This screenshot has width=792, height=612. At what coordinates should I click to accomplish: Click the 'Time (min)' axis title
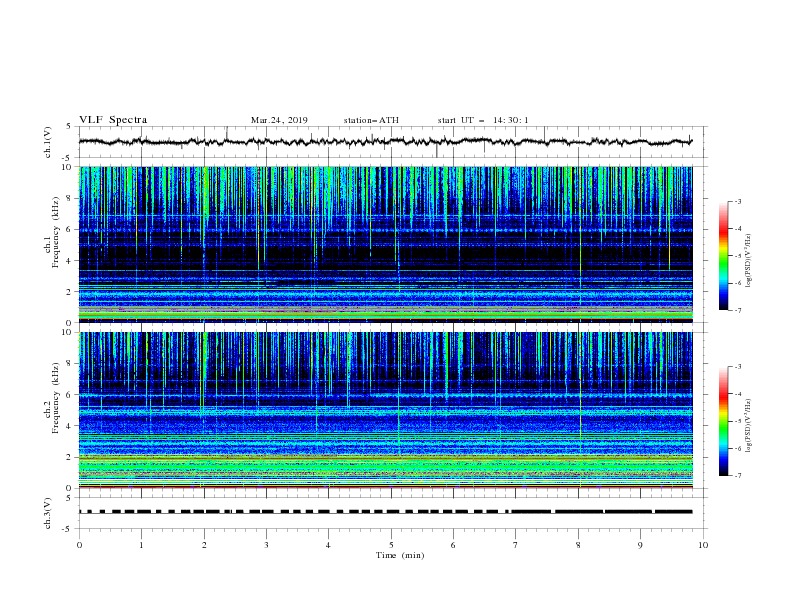(400, 555)
